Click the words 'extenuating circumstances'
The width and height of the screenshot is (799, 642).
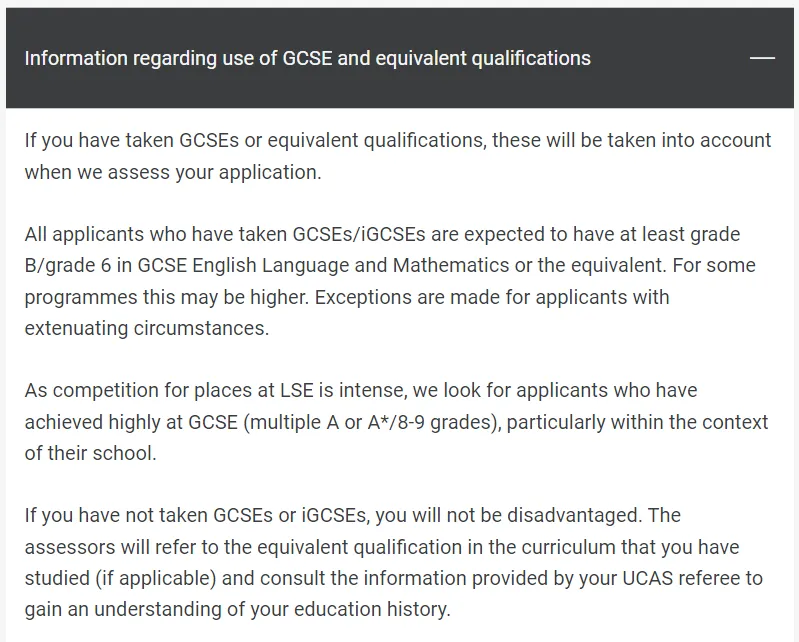pos(147,328)
